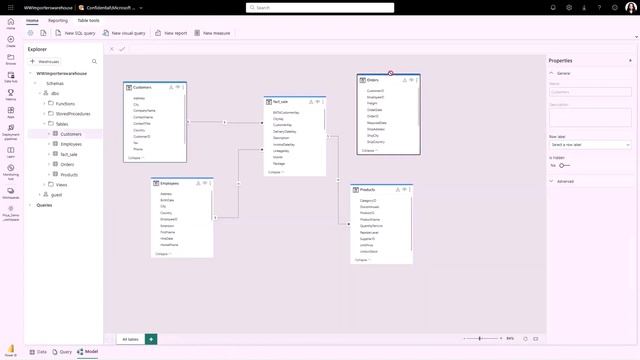Viewport: 640px width, 360px height.
Task: Open Data hub in the left rail
Action: tap(11, 77)
